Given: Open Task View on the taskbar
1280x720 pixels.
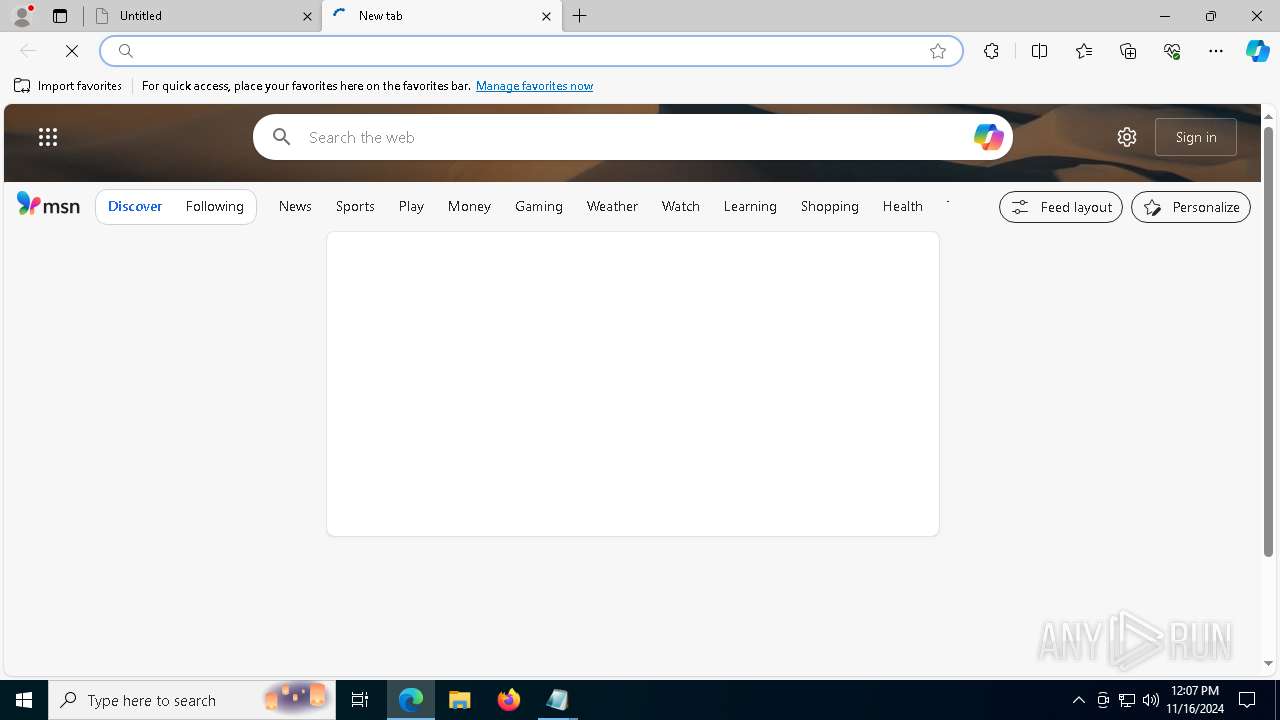Looking at the screenshot, I should coord(360,700).
